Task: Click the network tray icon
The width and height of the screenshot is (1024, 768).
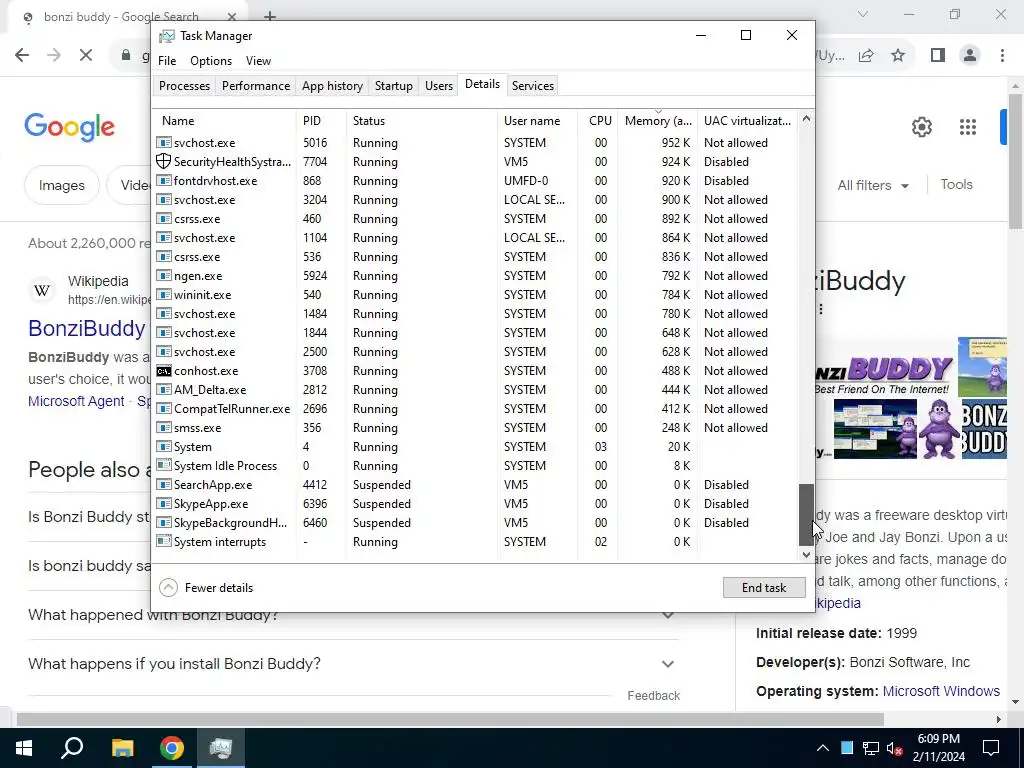Action: [871, 748]
